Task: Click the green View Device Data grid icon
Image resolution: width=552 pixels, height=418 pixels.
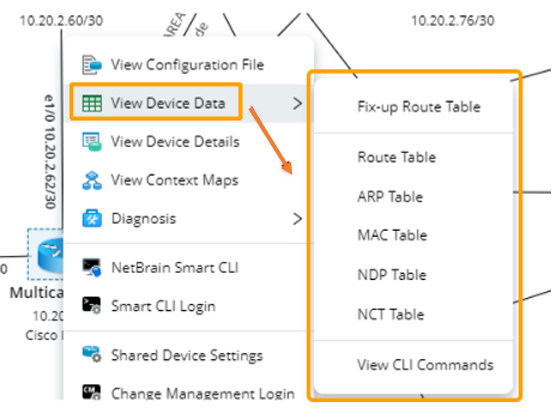Action: click(x=92, y=103)
